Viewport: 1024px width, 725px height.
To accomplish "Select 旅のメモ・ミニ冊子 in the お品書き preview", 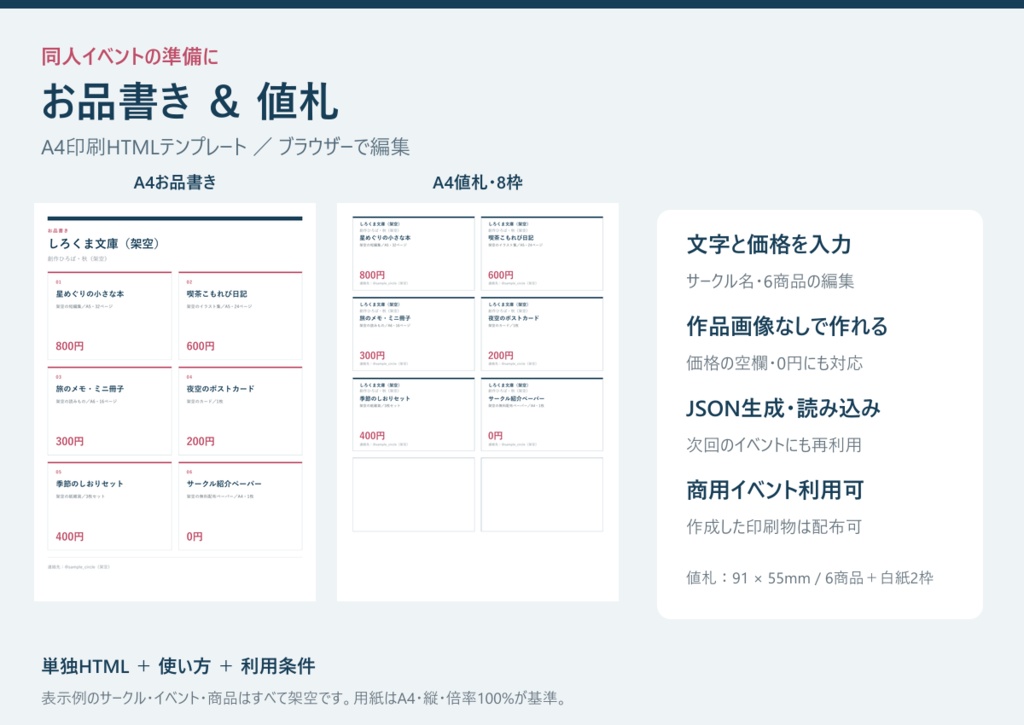I will tap(89, 389).
